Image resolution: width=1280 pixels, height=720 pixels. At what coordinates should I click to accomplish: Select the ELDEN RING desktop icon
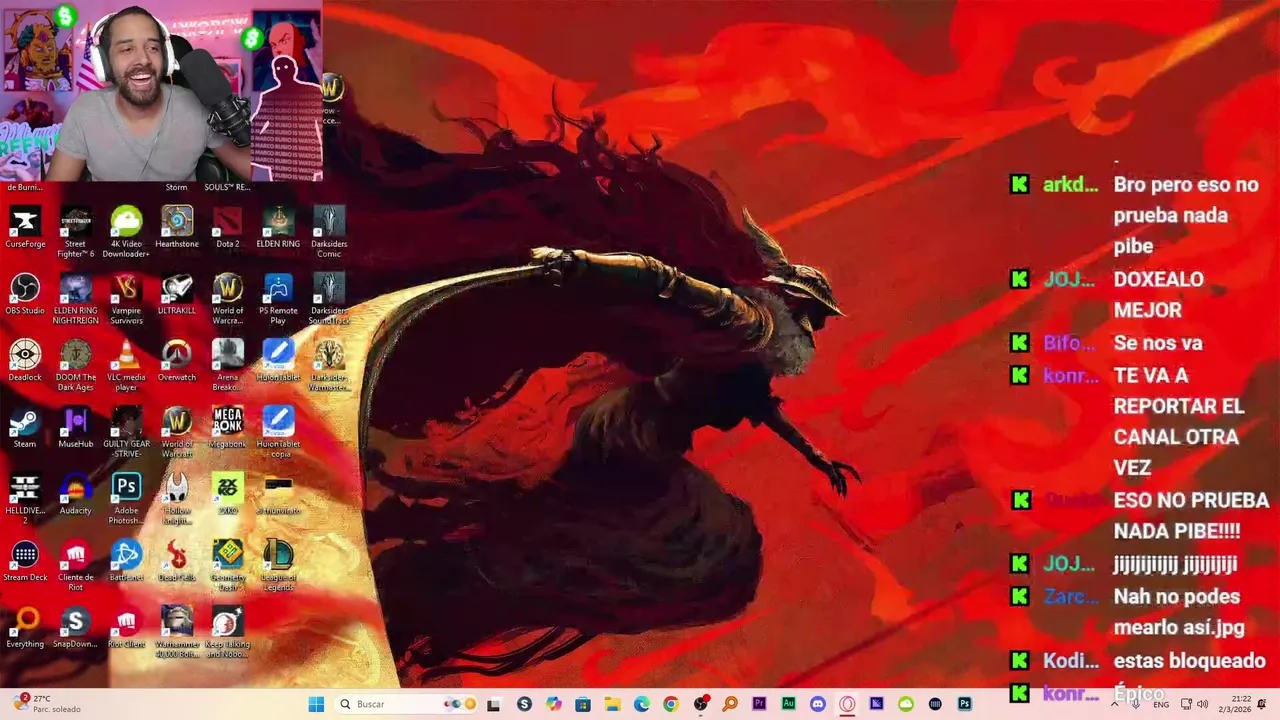click(278, 227)
